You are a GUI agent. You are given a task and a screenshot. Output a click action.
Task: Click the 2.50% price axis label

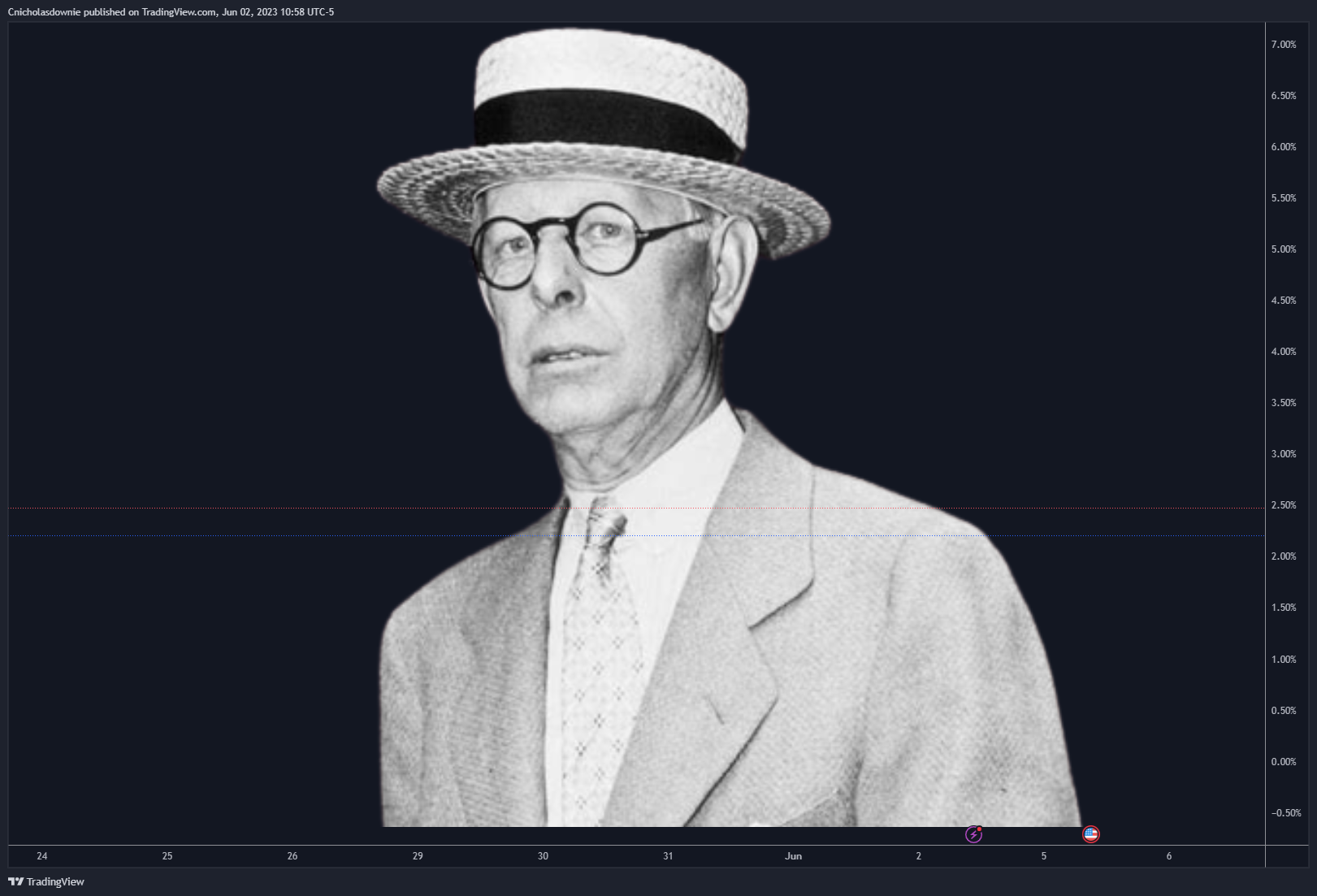click(1284, 505)
